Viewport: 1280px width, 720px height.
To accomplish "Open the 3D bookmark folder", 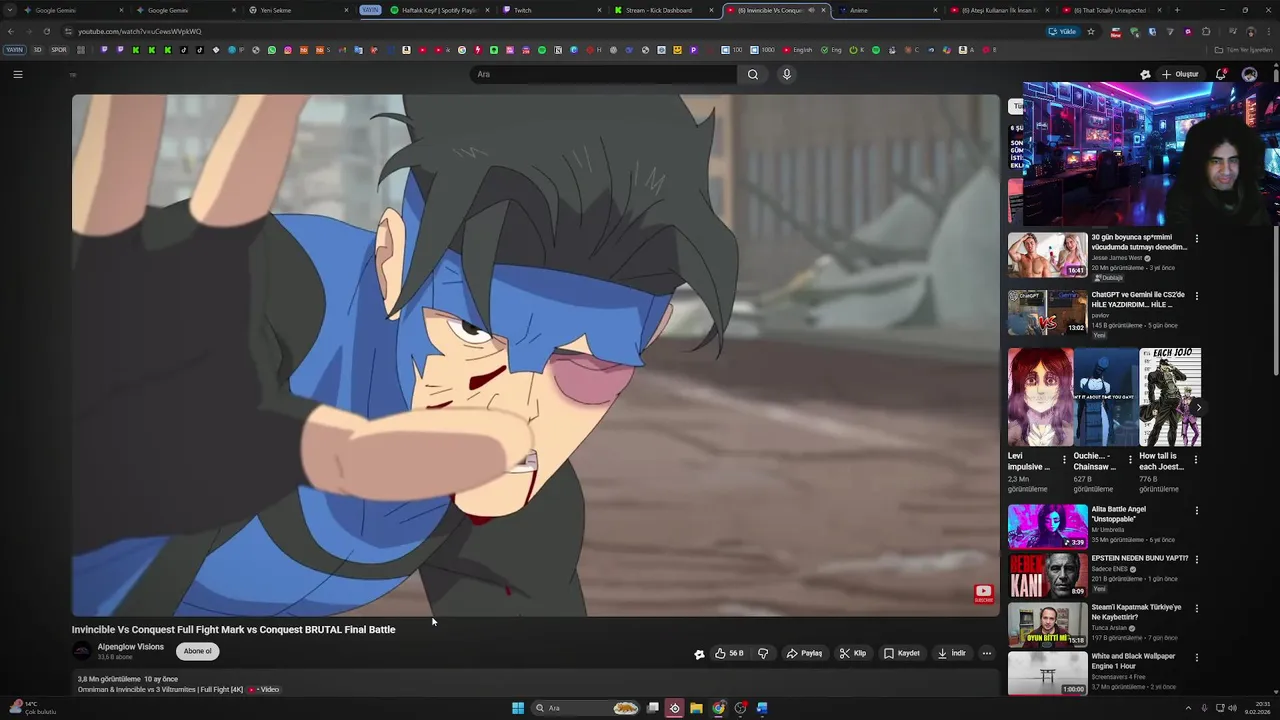I will point(38,49).
